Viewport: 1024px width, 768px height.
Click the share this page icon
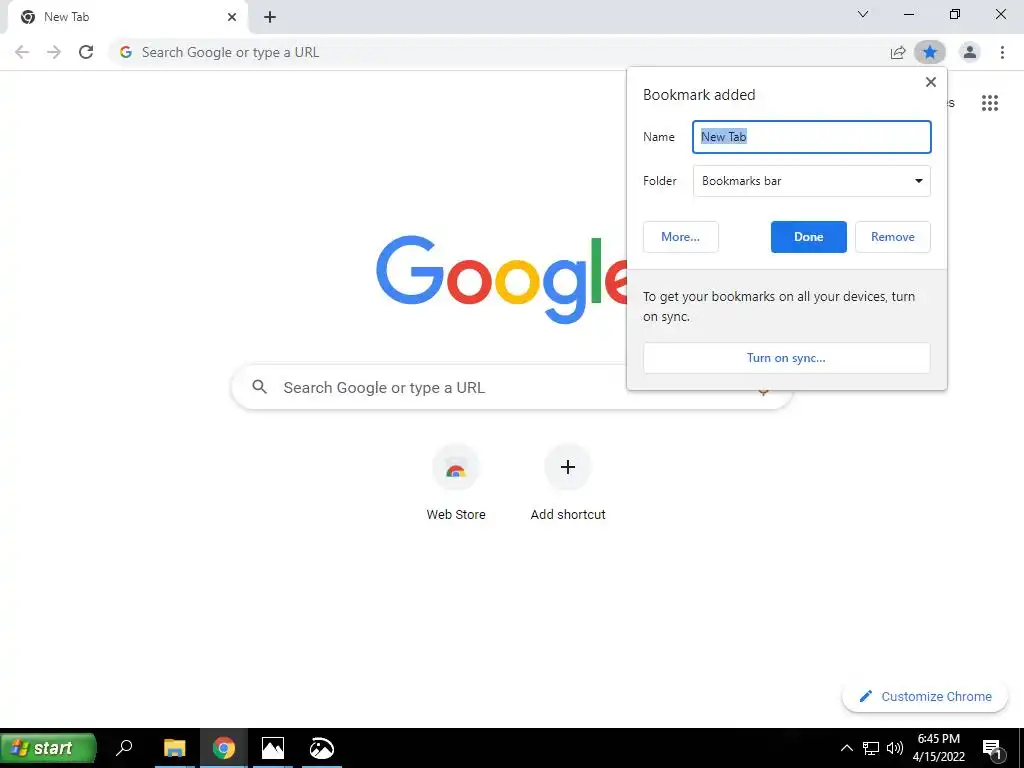898,52
